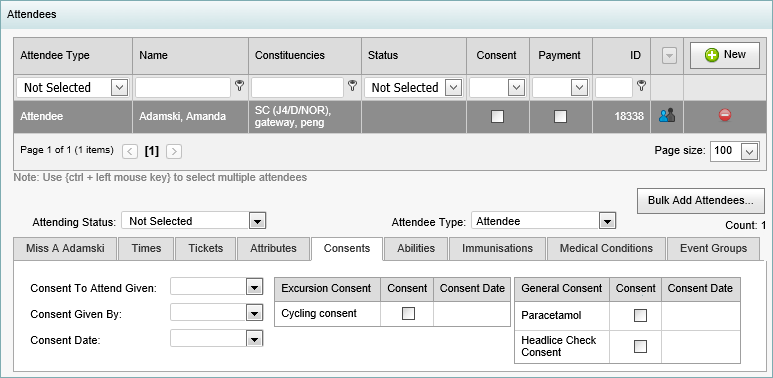The width and height of the screenshot is (773, 378).
Task: Open the people icon for attendee 18338
Action: coord(667,116)
